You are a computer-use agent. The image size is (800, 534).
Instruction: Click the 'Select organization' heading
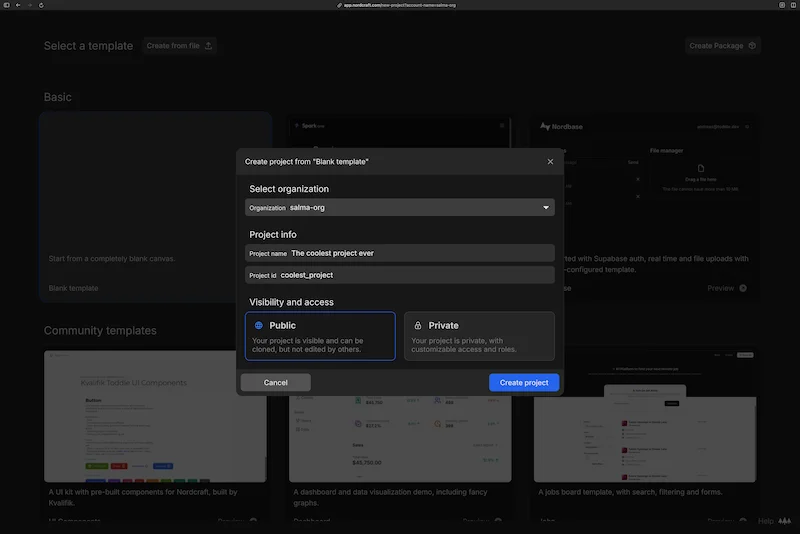(289, 189)
